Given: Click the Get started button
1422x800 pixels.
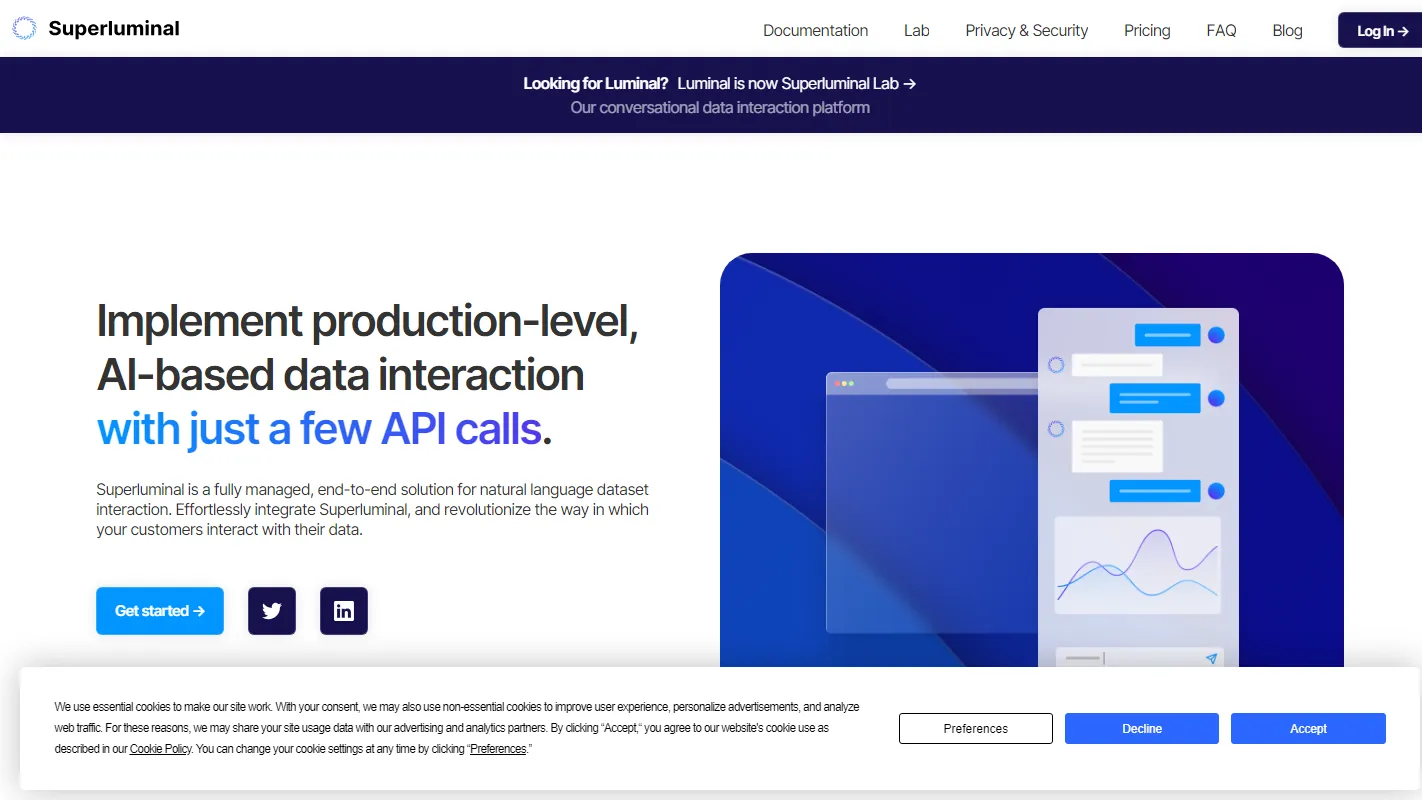Looking at the screenshot, I should pyautogui.click(x=160, y=611).
